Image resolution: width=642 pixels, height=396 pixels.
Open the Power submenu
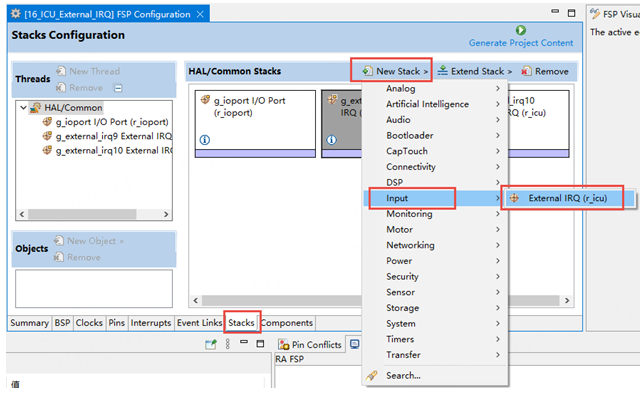pos(435,261)
